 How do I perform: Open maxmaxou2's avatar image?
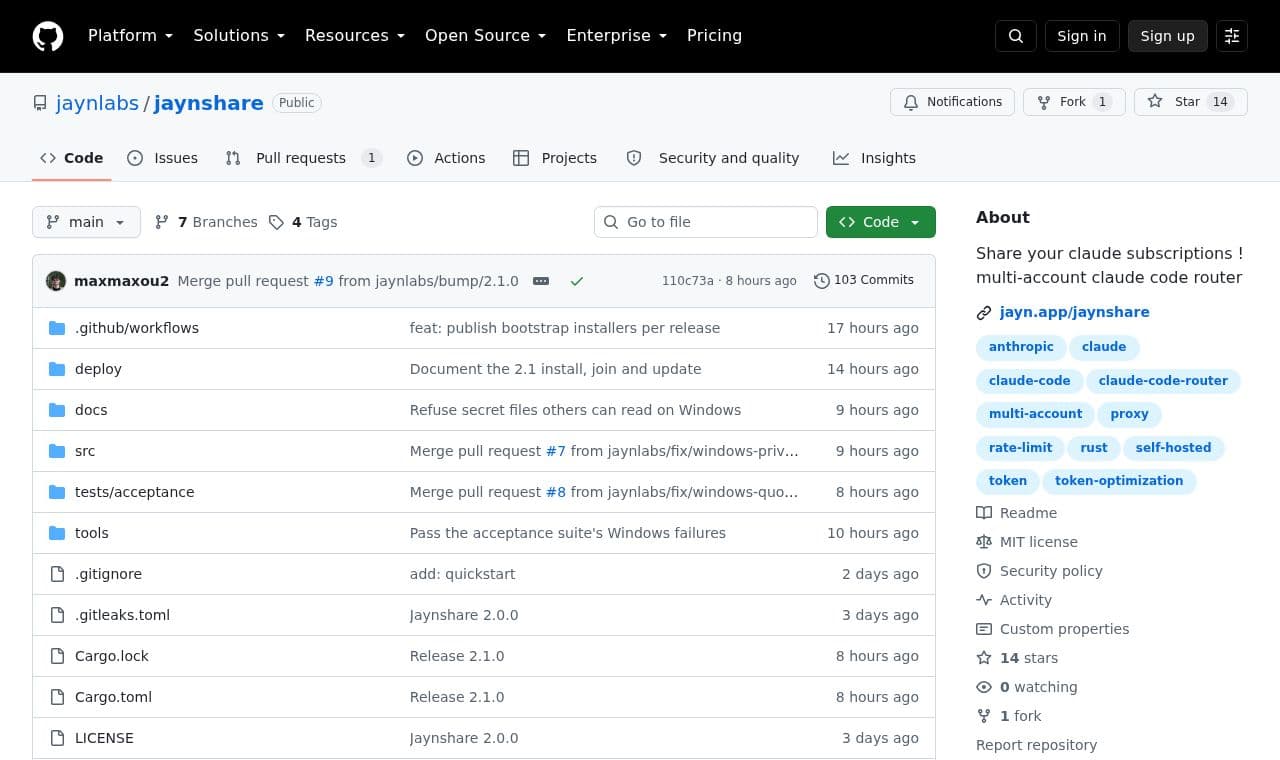[x=56, y=281]
